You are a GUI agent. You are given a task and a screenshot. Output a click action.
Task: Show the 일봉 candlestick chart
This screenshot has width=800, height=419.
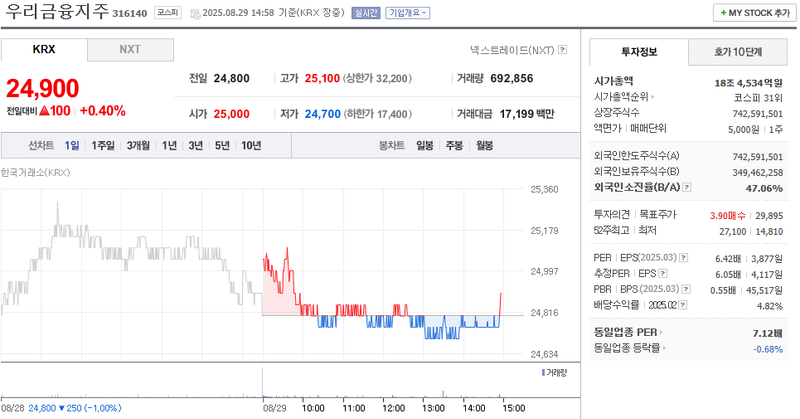[425, 146]
